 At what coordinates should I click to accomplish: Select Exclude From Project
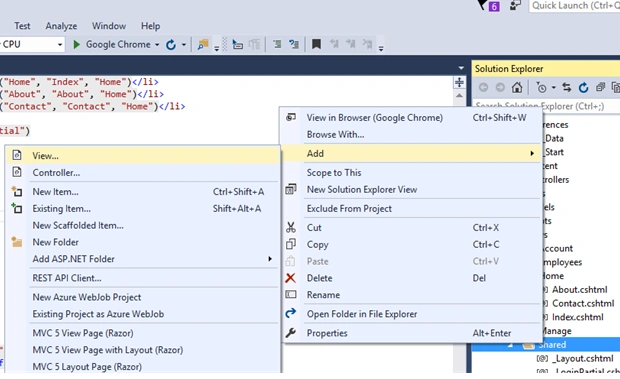[411, 209]
